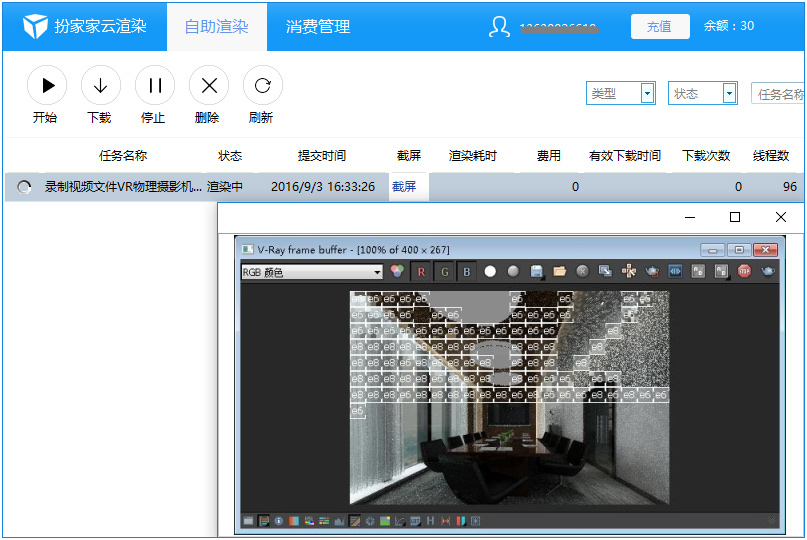Viewport: 807px width, 540px height.
Task: Click the 充值 recharge button
Action: click(x=659, y=27)
